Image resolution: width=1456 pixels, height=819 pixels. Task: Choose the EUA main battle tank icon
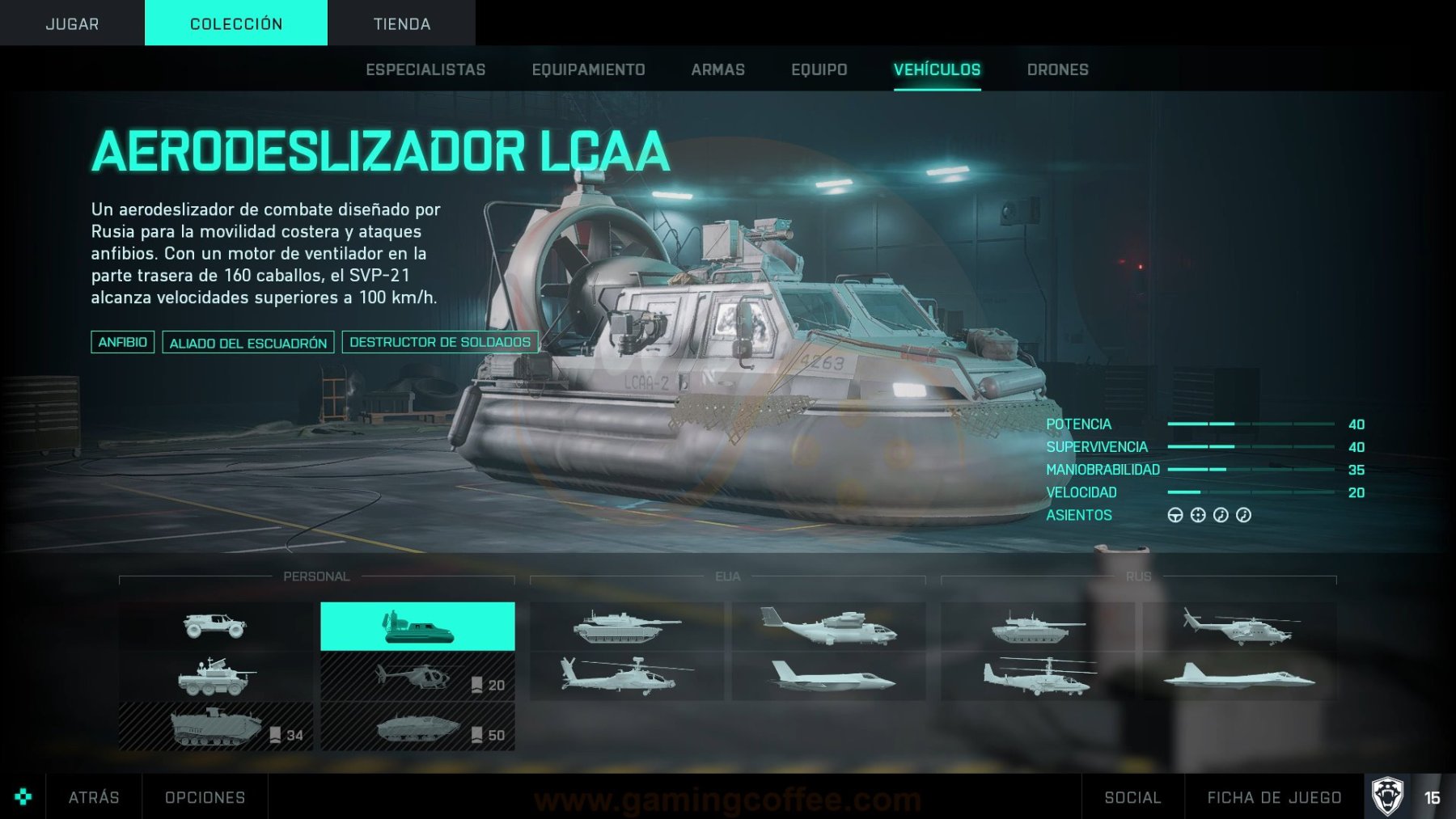point(627,626)
